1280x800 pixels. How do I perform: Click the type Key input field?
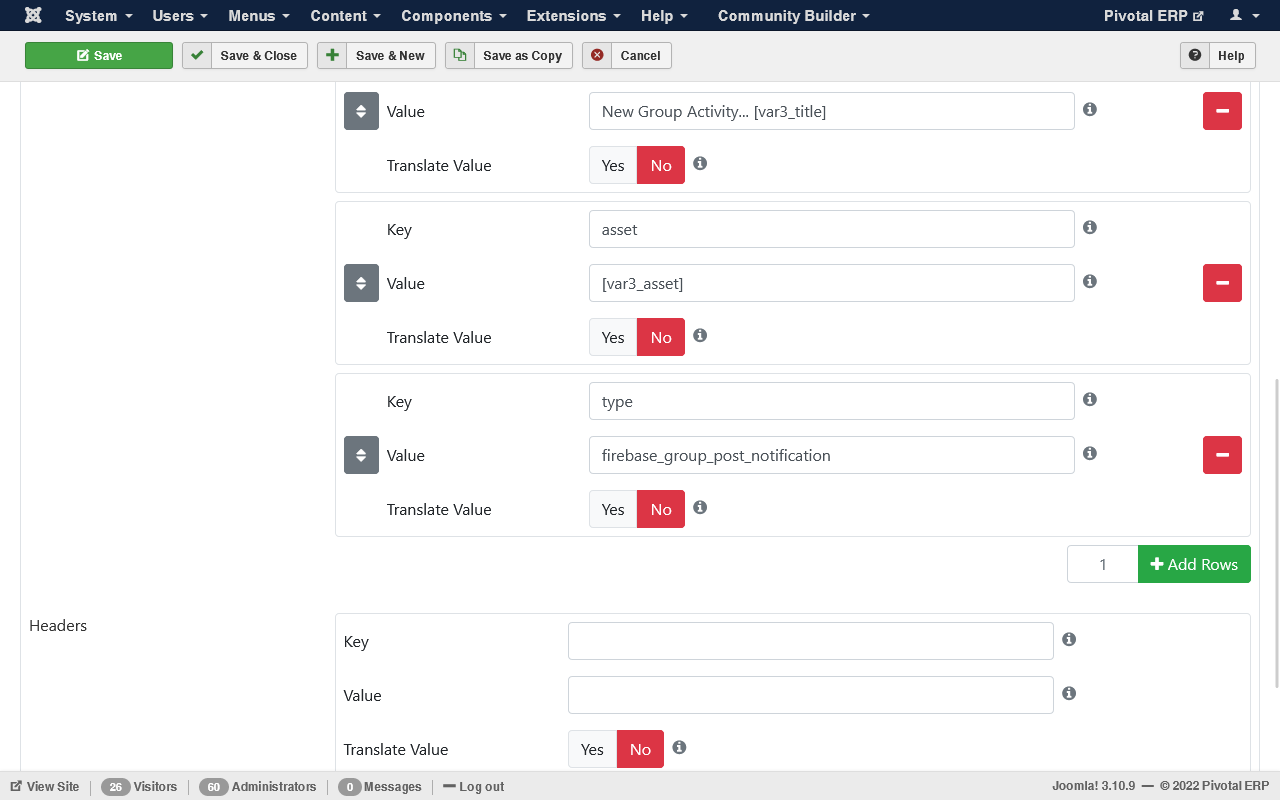click(832, 401)
